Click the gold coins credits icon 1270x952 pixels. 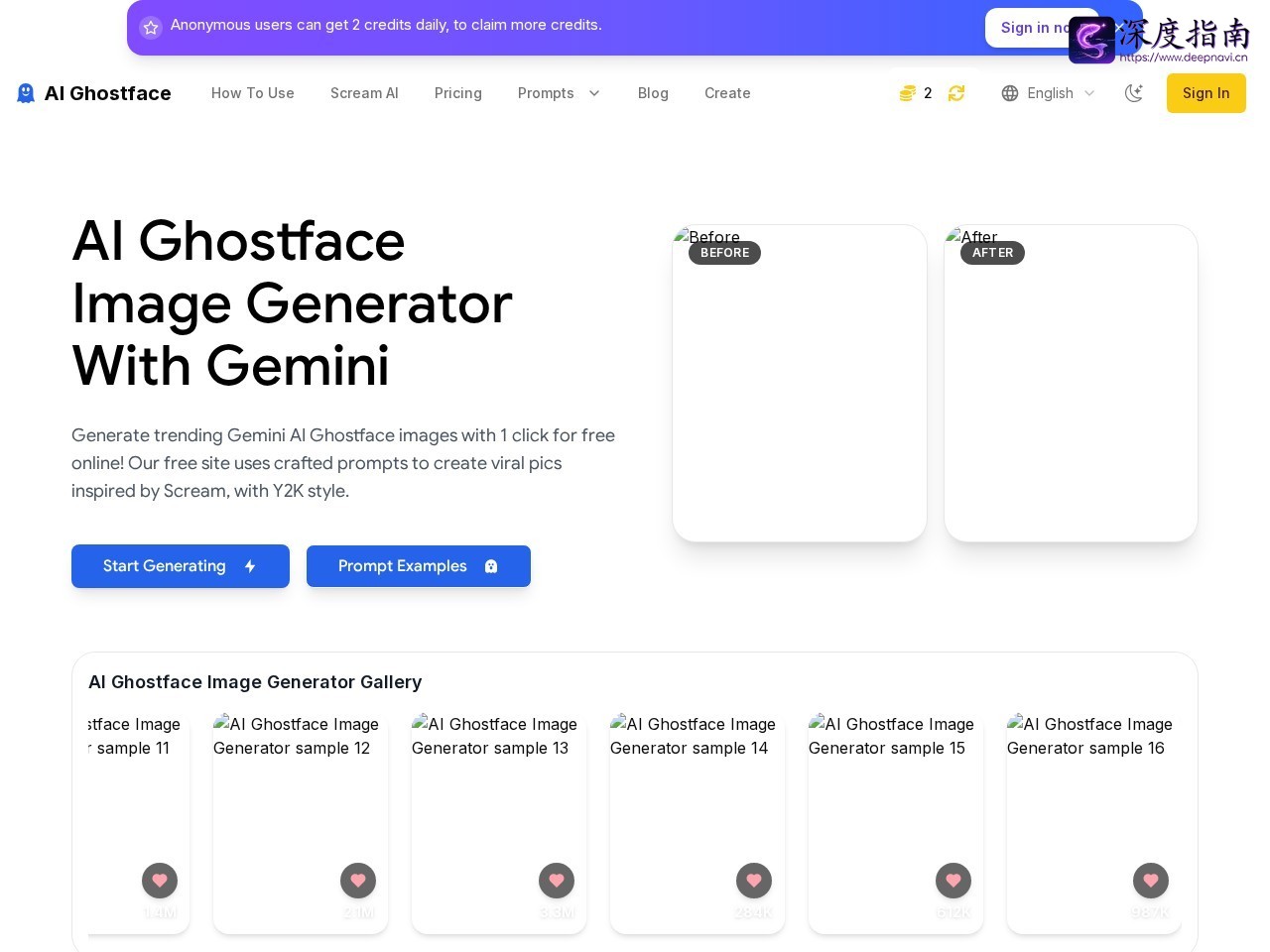pyautogui.click(x=907, y=93)
